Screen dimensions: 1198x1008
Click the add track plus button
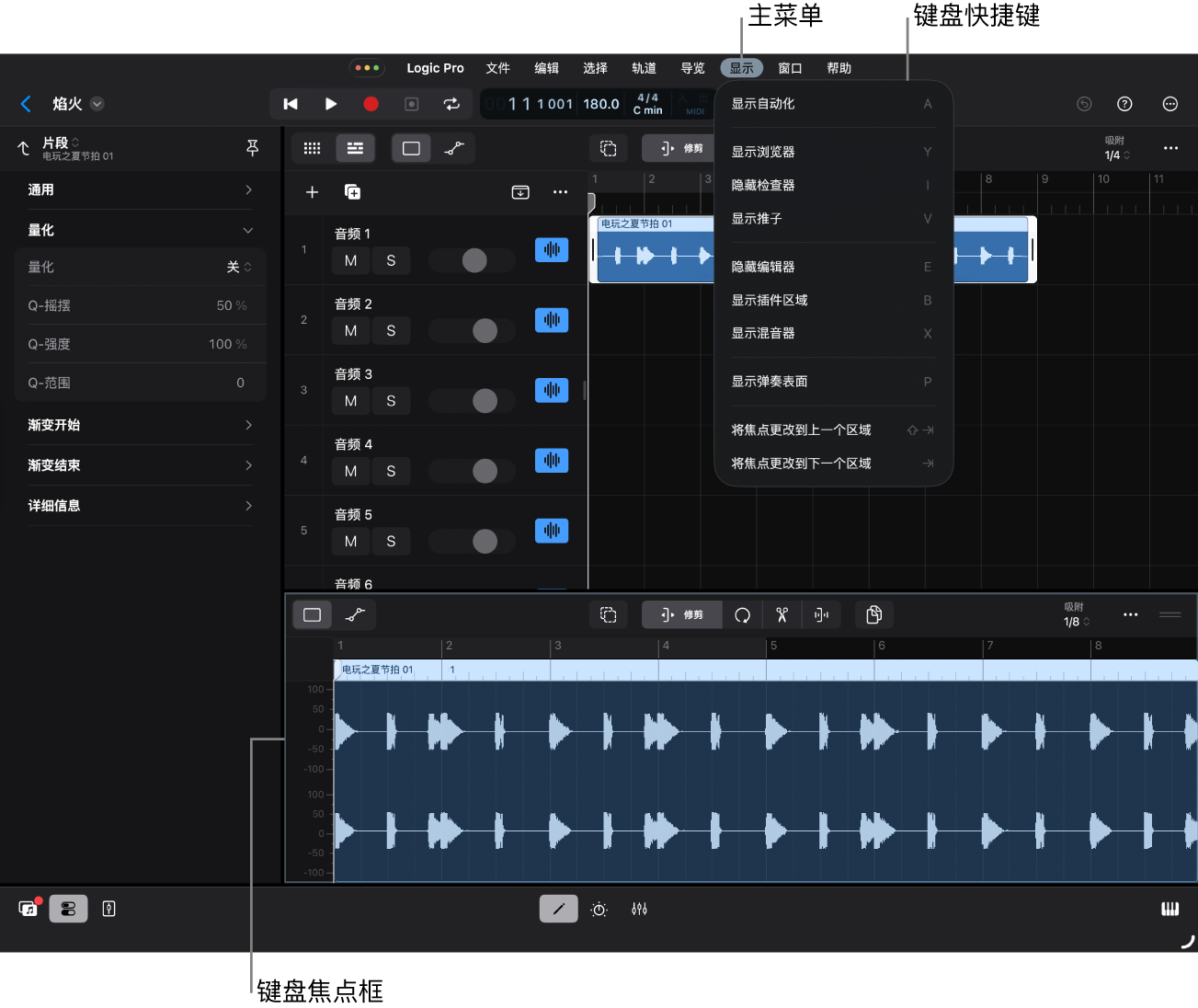tap(312, 192)
